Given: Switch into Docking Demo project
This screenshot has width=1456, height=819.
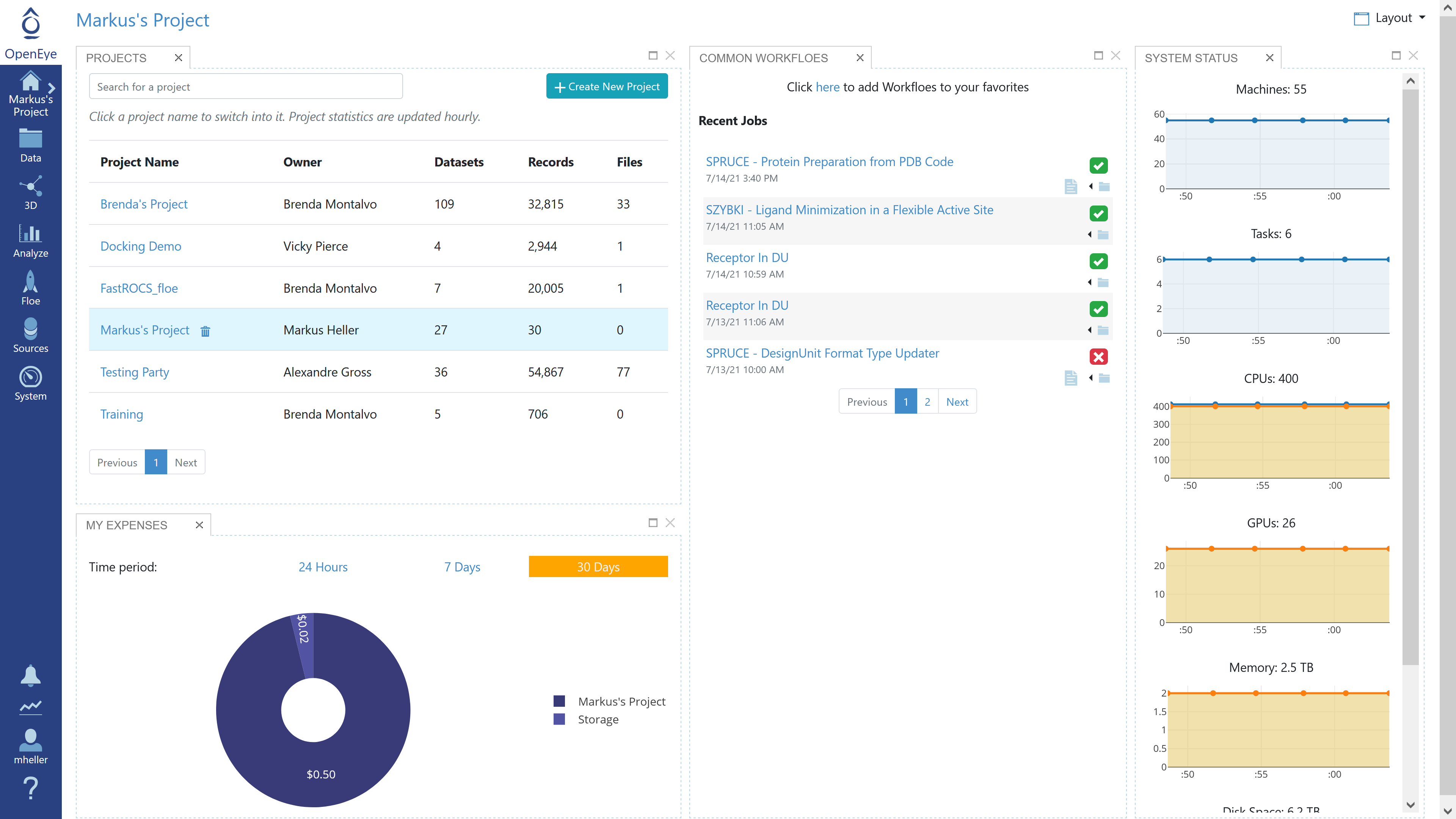Looking at the screenshot, I should pyautogui.click(x=141, y=246).
